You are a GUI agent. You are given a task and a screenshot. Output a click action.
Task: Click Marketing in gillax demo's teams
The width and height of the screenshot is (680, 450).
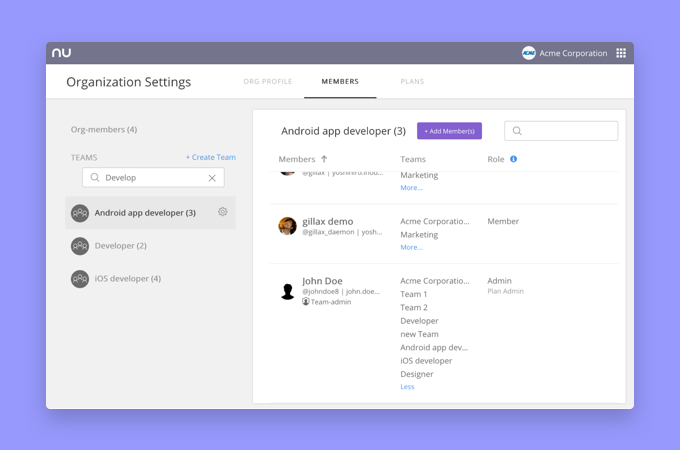(x=419, y=235)
